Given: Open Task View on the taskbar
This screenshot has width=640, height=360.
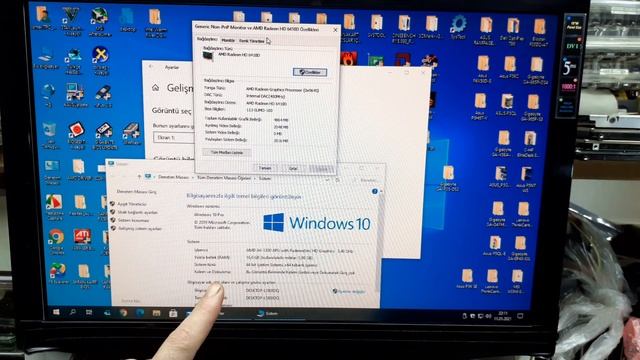Looking at the screenshot, I should point(89,312).
